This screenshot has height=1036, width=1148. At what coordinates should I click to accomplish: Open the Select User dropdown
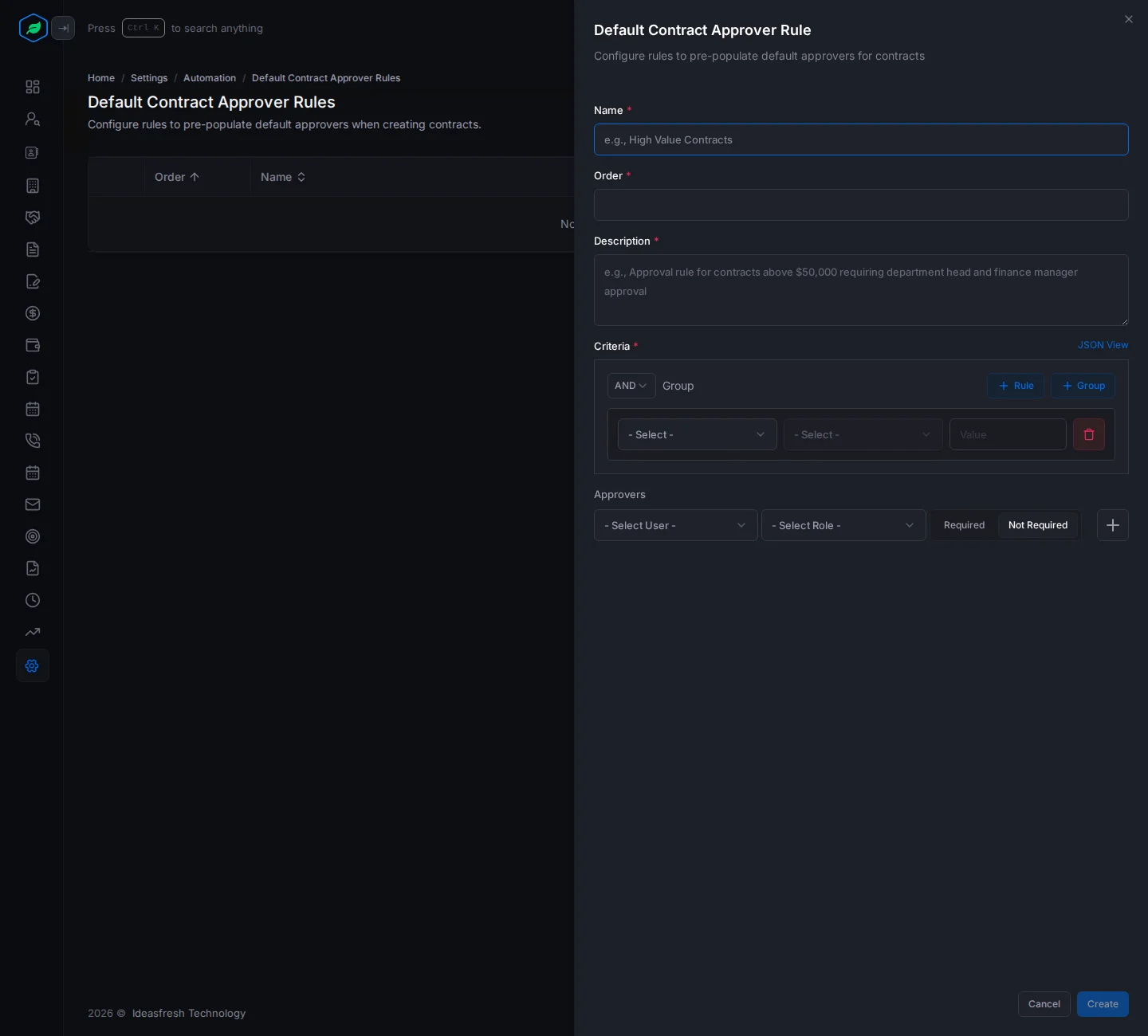click(676, 525)
